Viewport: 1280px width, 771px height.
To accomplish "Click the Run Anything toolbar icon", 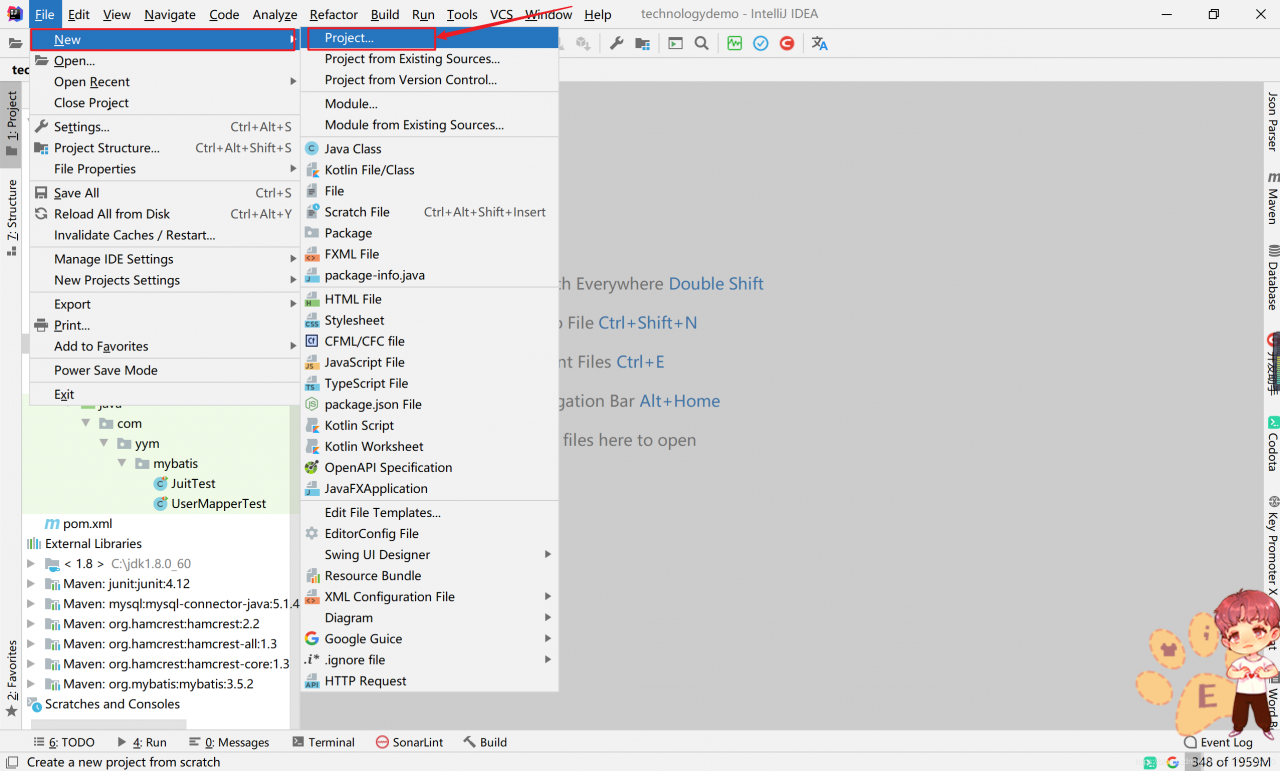I will pos(676,43).
